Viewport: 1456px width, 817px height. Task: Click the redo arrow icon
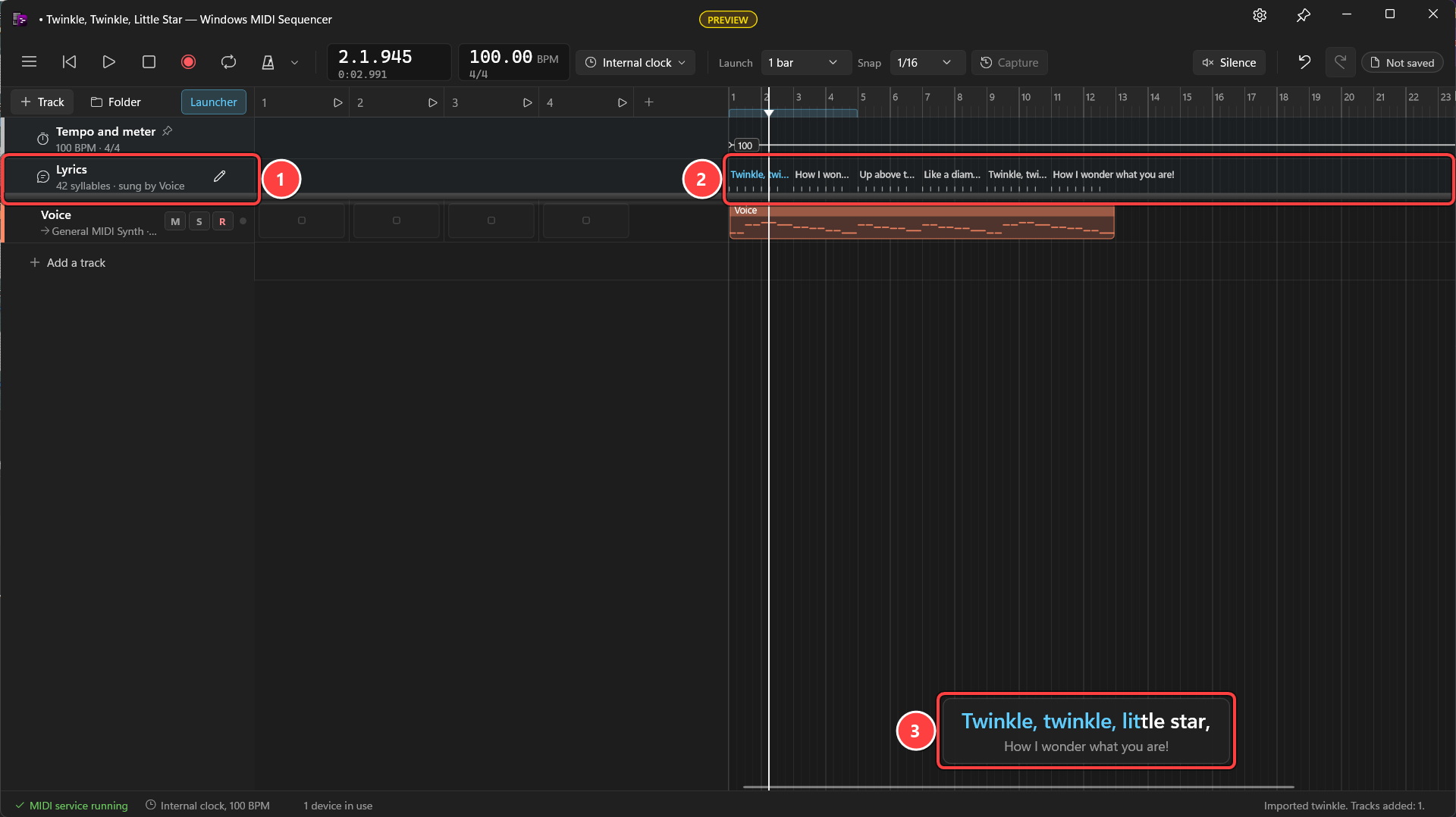1340,62
